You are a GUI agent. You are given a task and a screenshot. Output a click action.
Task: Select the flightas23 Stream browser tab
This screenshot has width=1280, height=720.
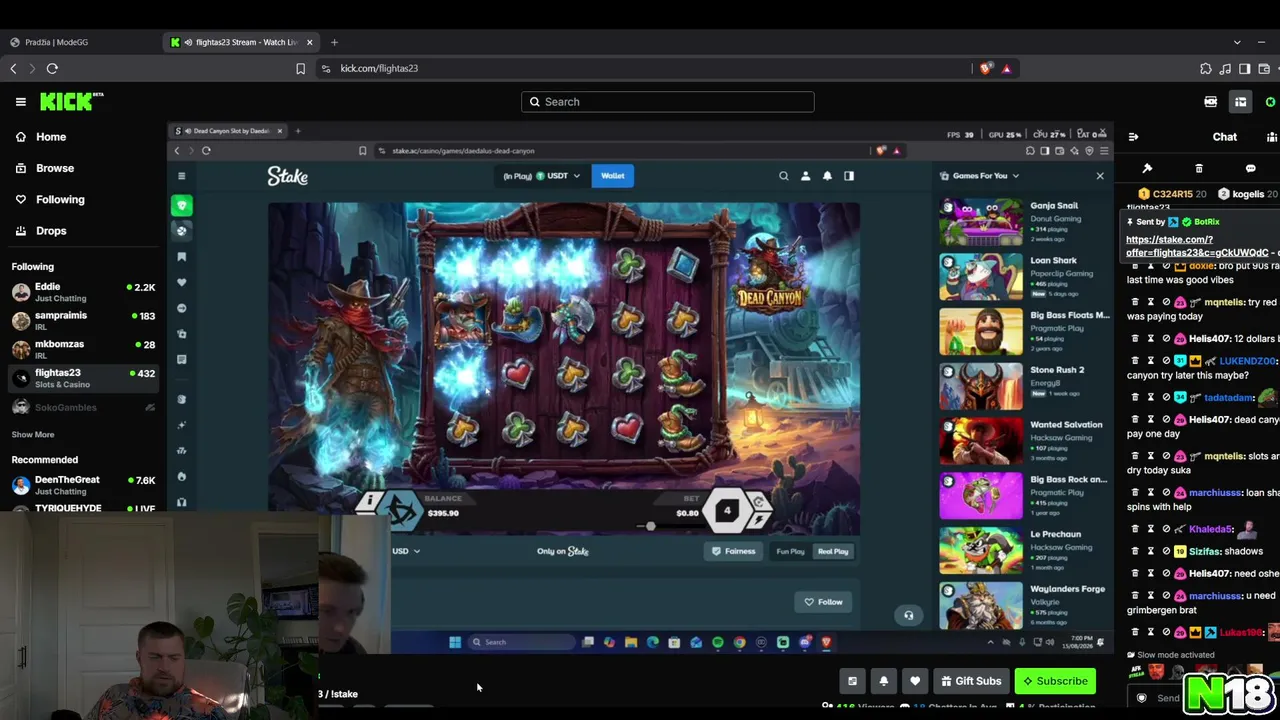[x=241, y=42]
